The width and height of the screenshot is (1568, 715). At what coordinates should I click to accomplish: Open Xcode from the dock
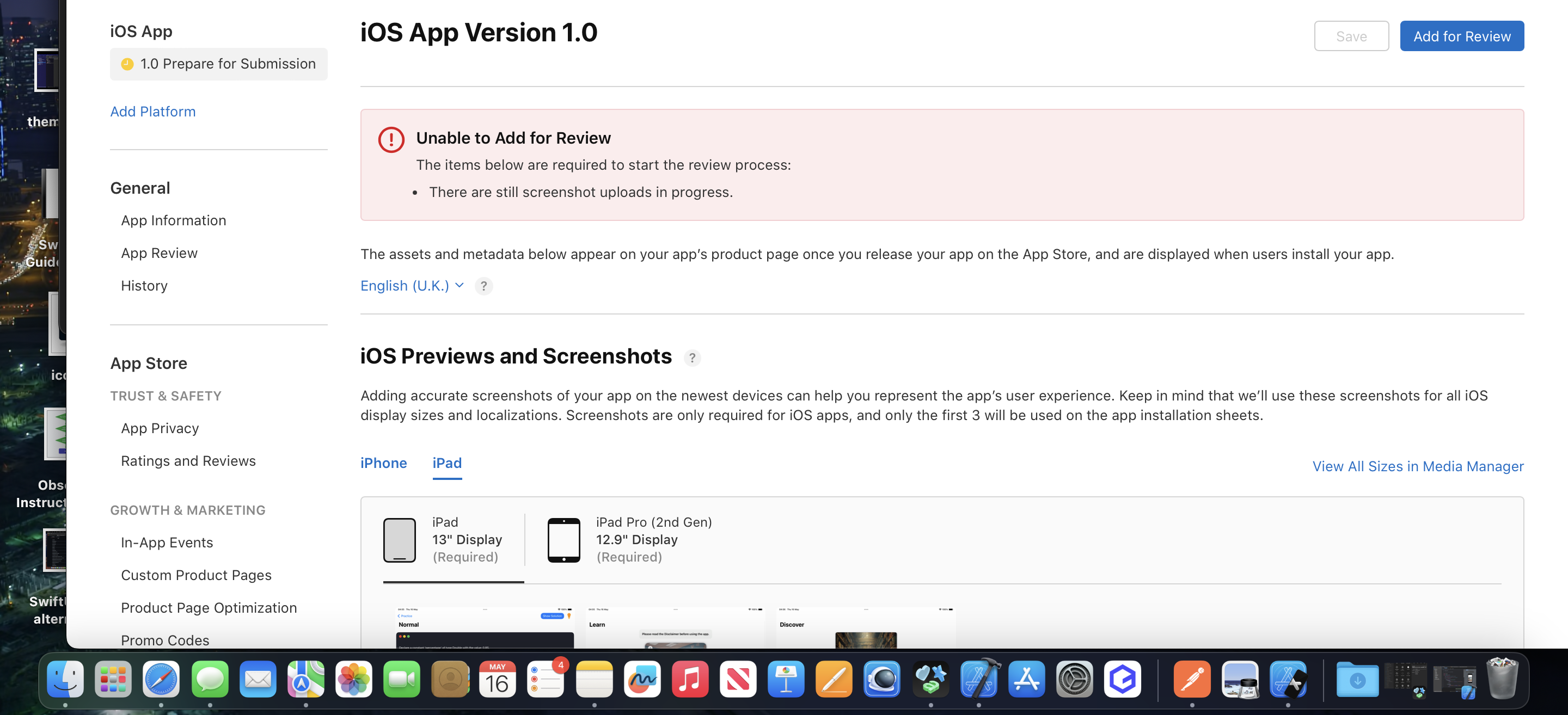pos(979,679)
